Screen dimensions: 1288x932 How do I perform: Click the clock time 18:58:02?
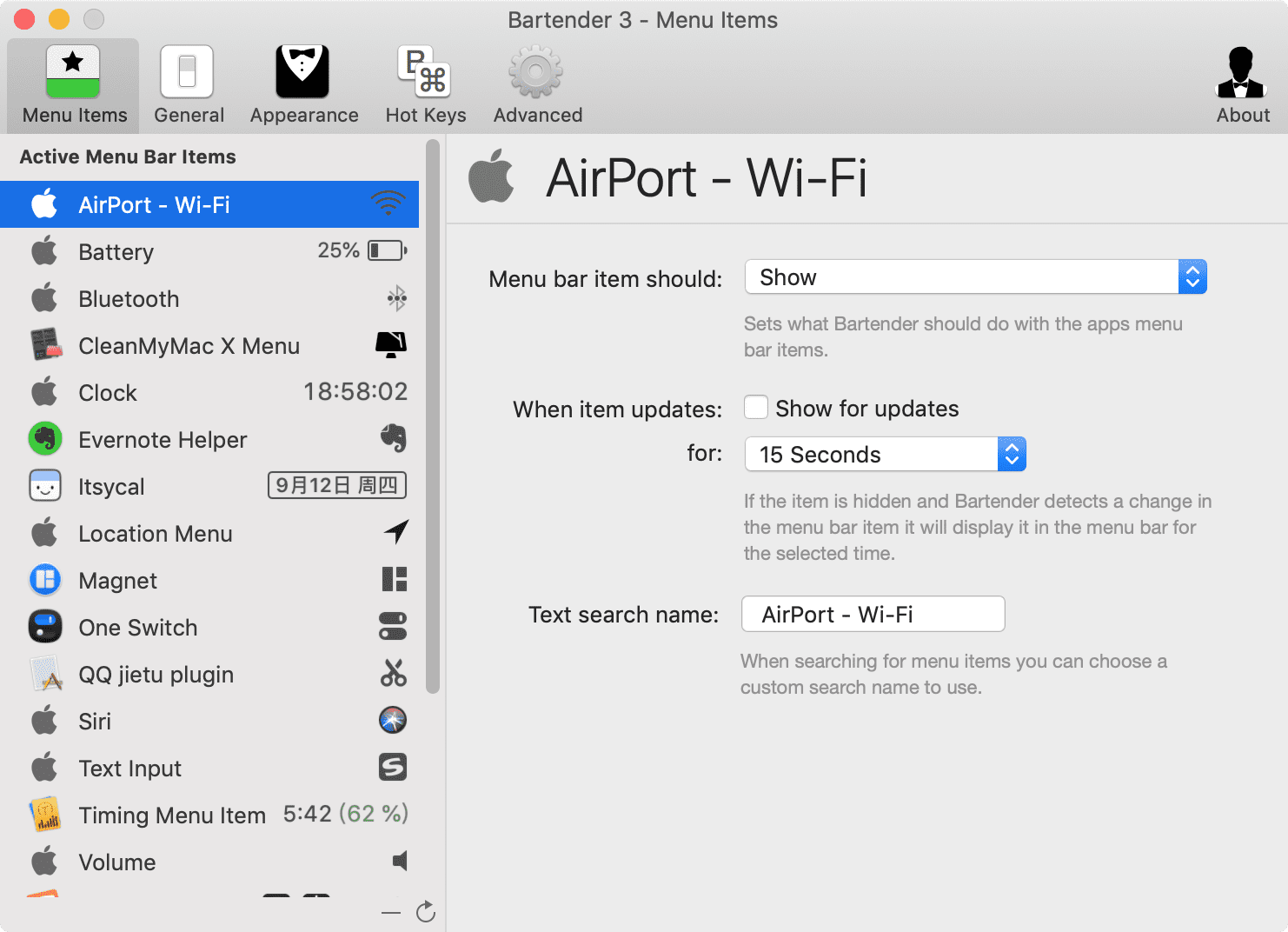pos(355,391)
